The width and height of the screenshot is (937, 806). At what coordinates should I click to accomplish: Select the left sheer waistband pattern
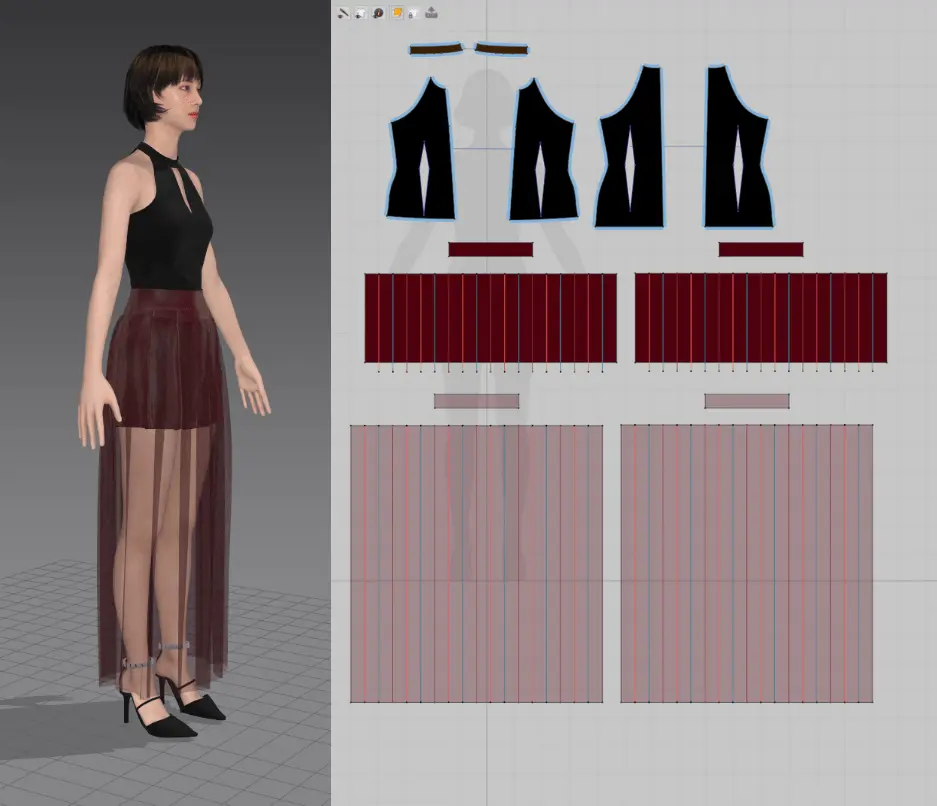pyautogui.click(x=476, y=401)
